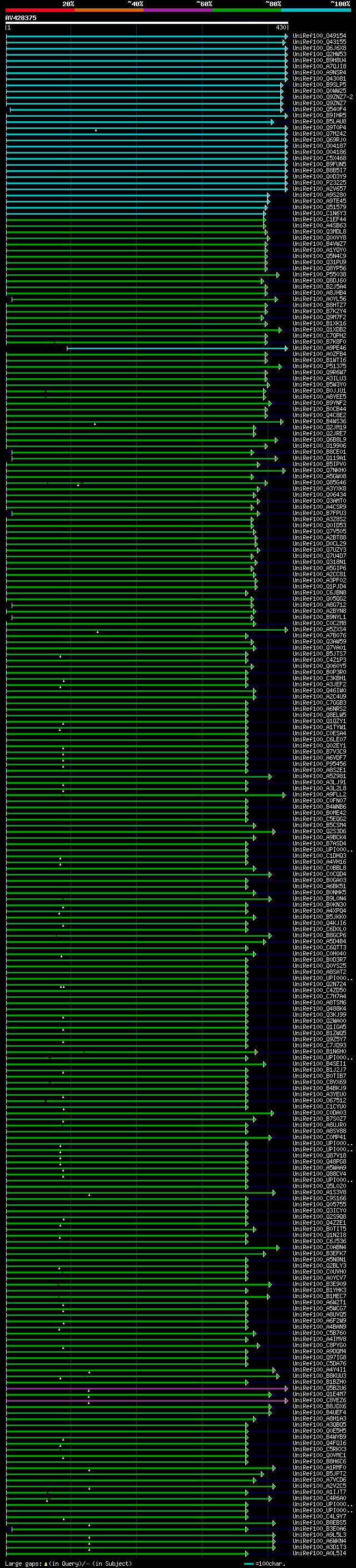356x1568 pixels.
Task: Select UniRef100_P23225 label
Action: 319,182
